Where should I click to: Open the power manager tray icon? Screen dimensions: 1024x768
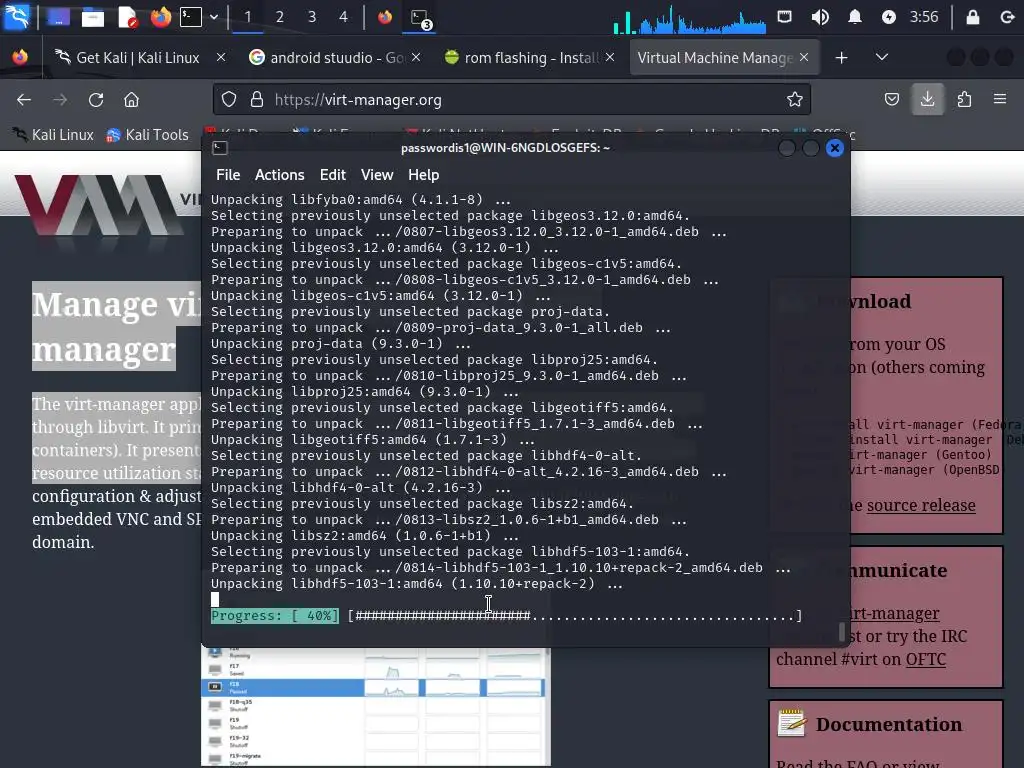click(x=889, y=17)
